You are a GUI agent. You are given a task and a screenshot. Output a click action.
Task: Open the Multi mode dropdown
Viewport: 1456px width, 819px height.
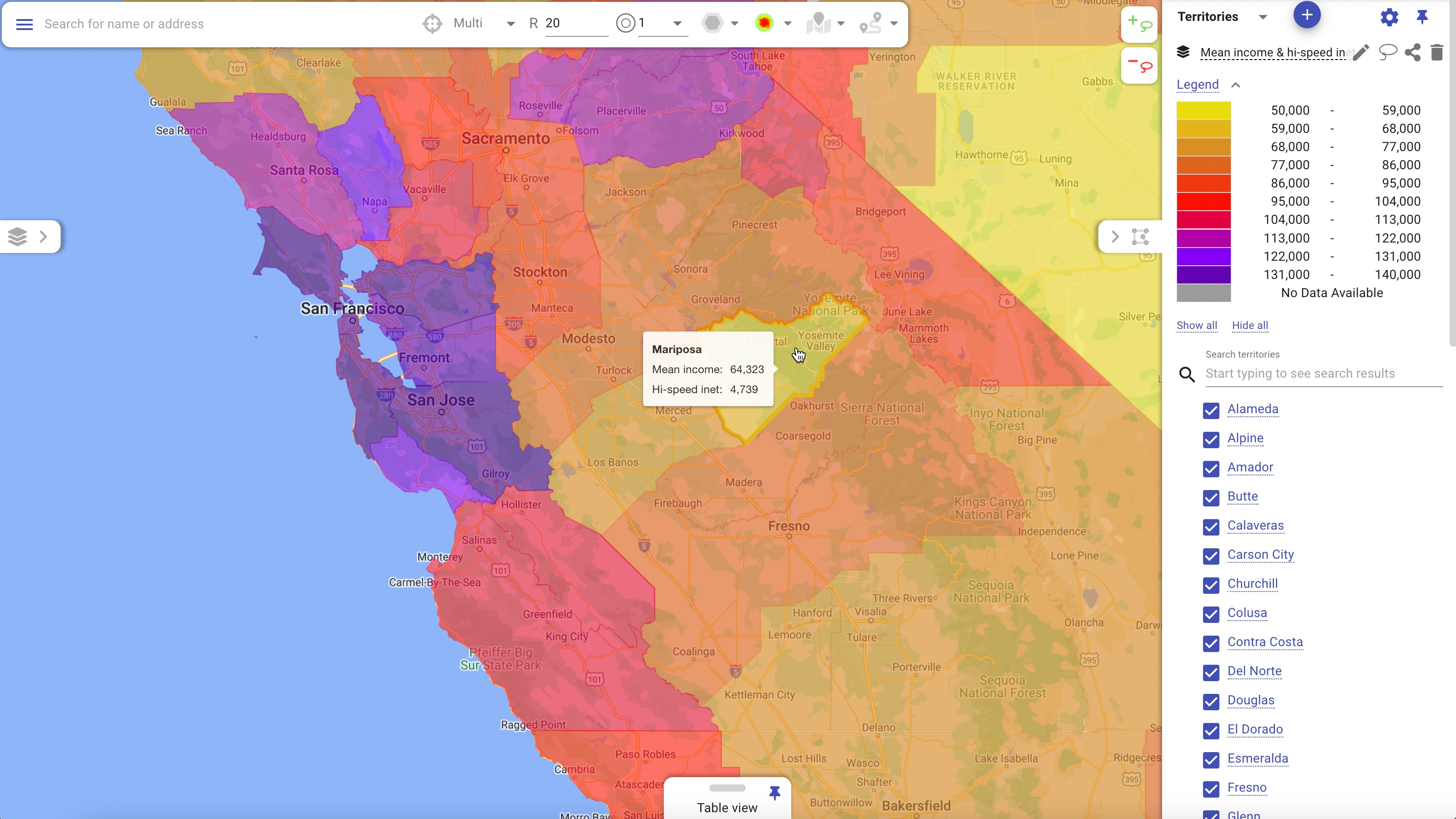coord(510,24)
